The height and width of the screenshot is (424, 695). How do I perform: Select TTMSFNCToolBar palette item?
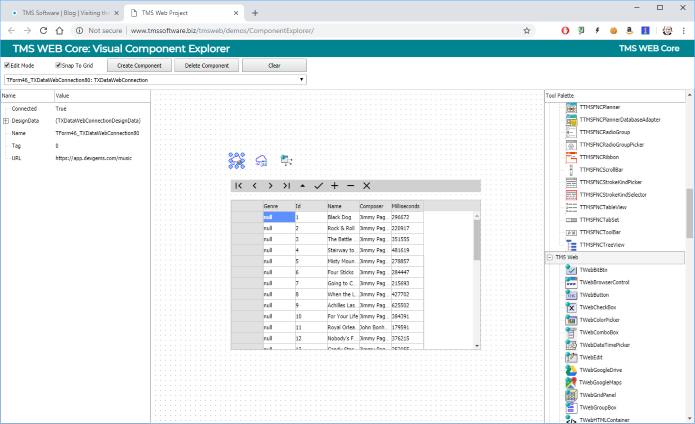600,232
